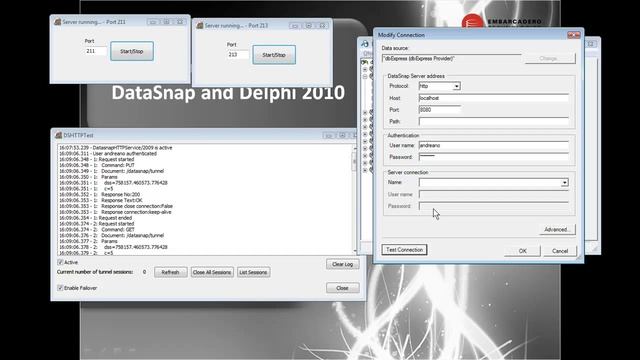Image resolution: width=640 pixels, height=360 pixels.
Task: Focus the DataSnap Port field showing 8080
Action: pos(440,110)
